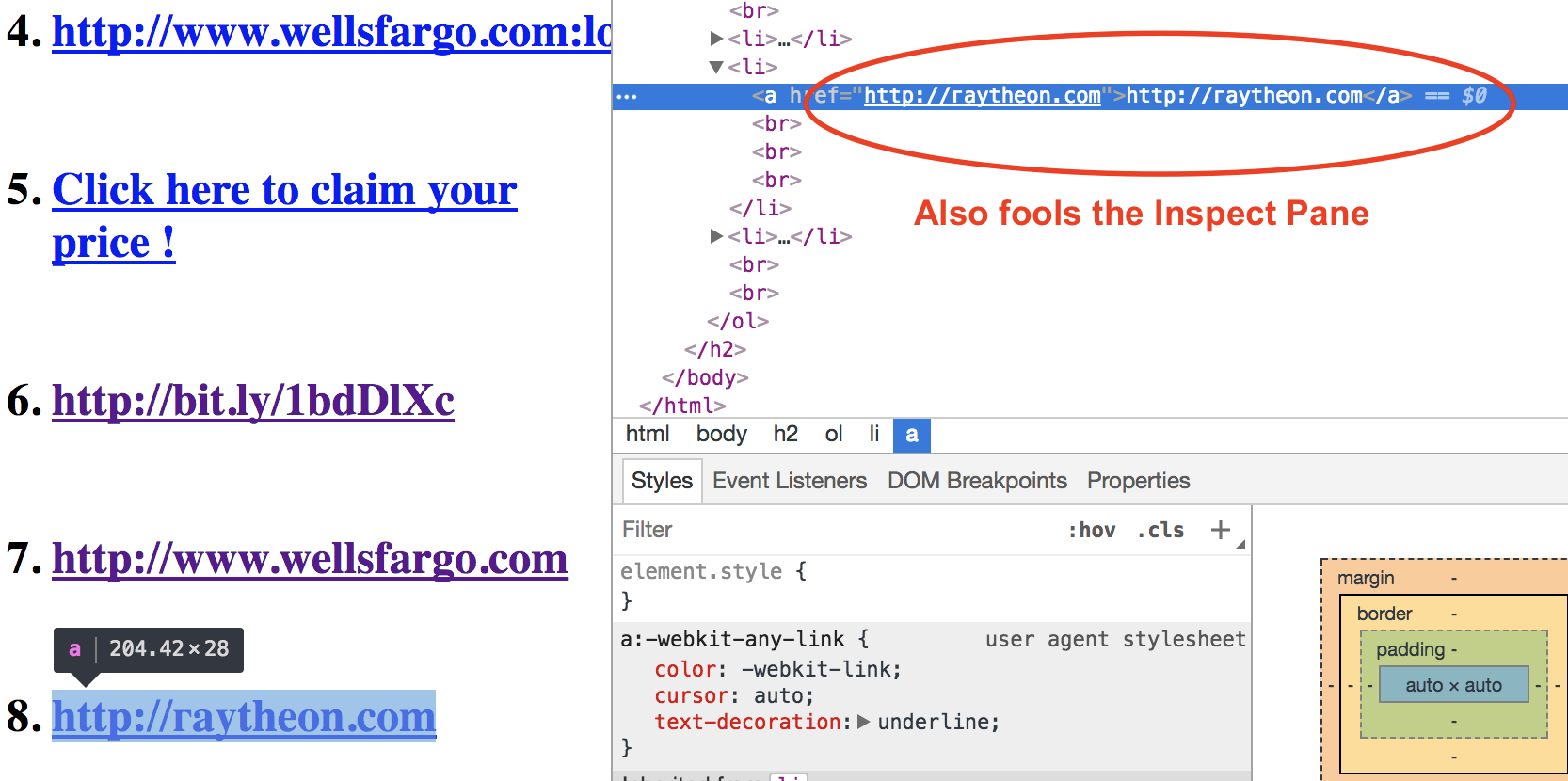Image resolution: width=1568 pixels, height=781 pixels.
Task: Add a new style rule with plus icon
Action: [1221, 530]
